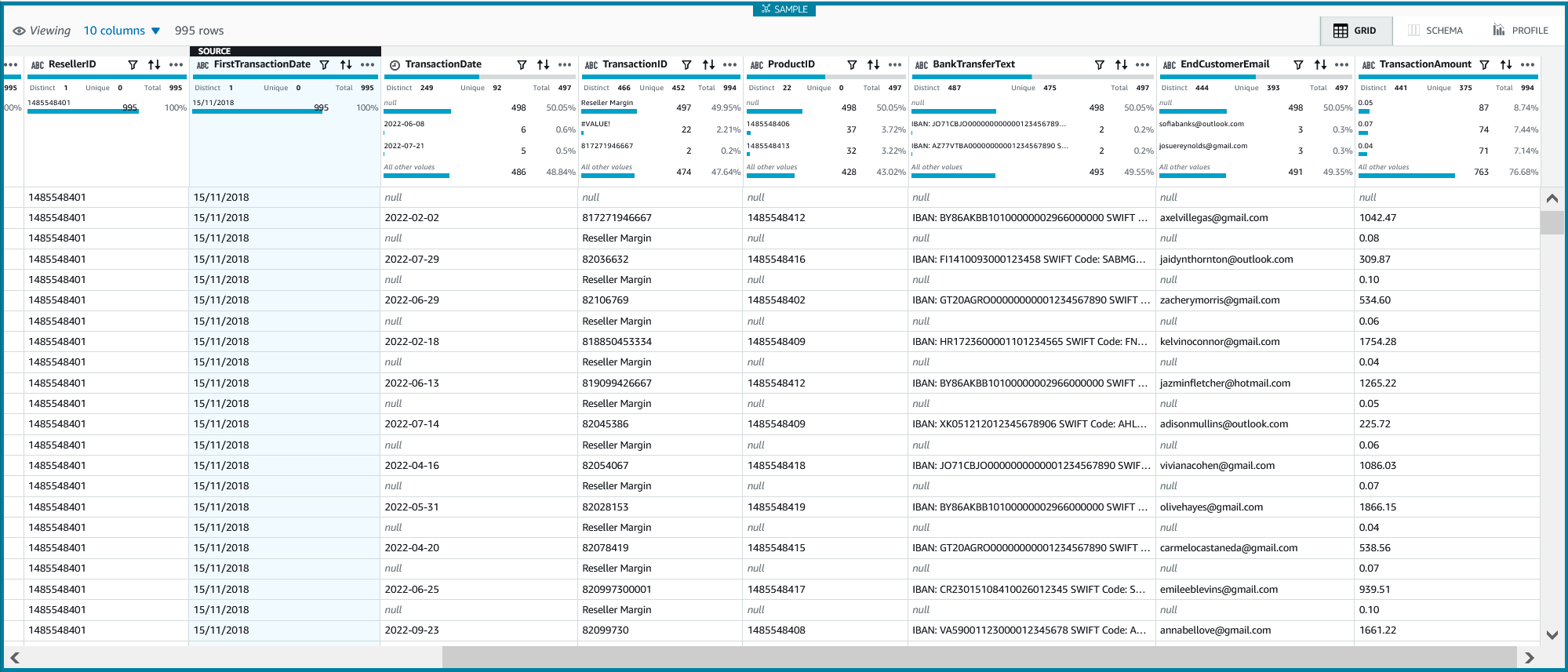Select the 2022-06-08 value in TransactionDate profile

coord(404,124)
